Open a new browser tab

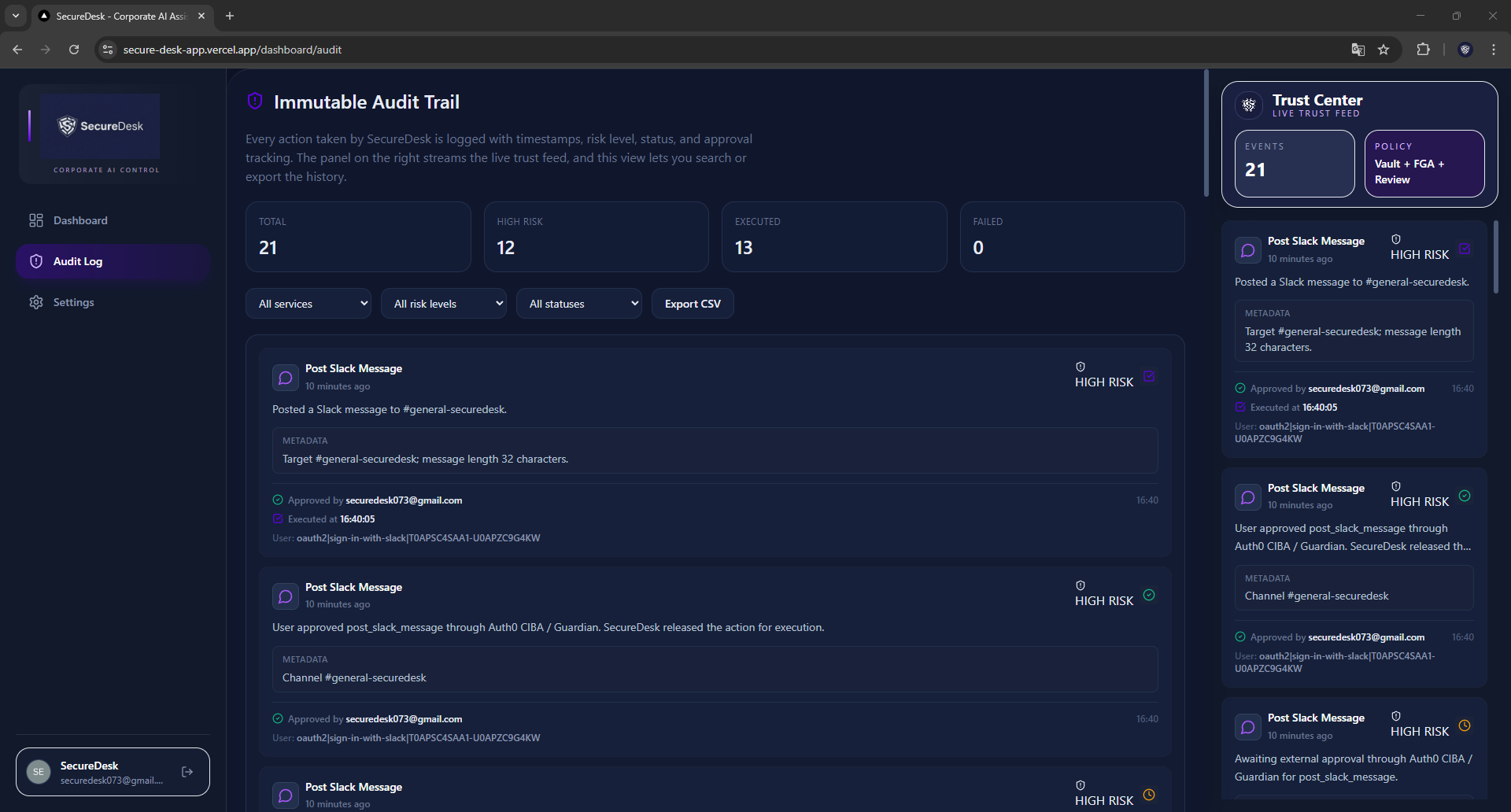pyautogui.click(x=230, y=16)
